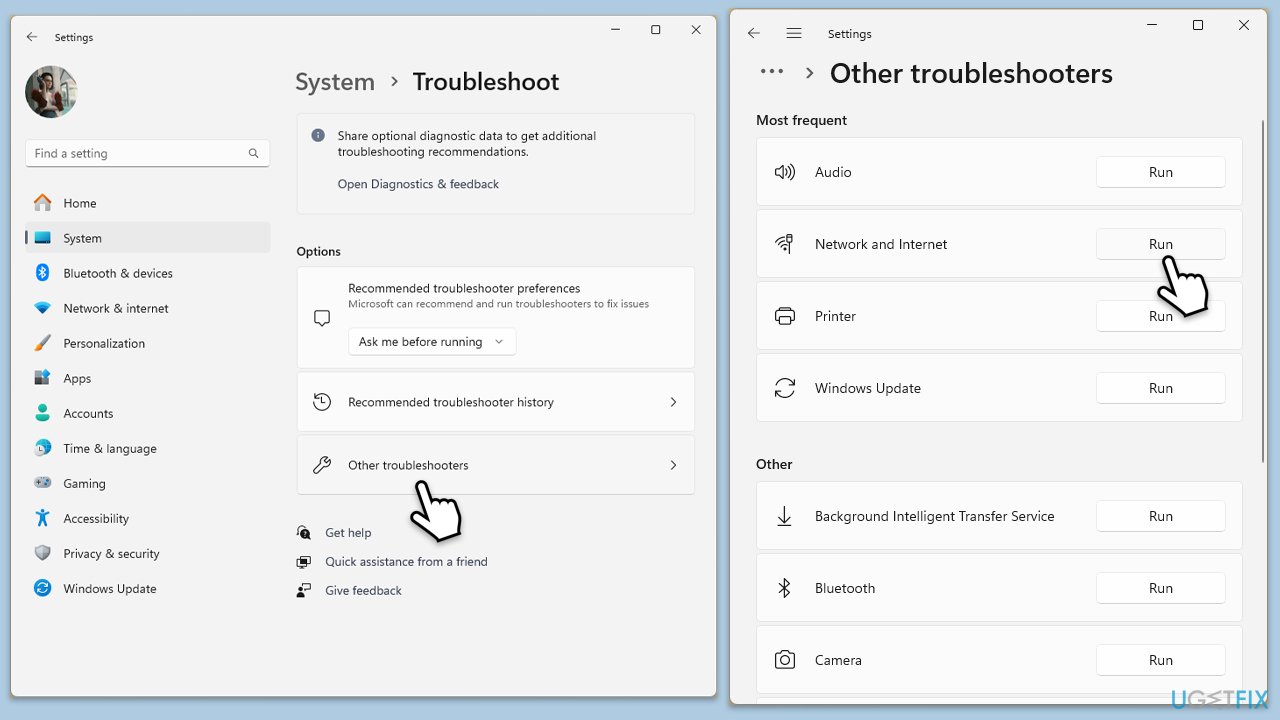
Task: Run the Audio troubleshooter
Action: click(x=1160, y=172)
